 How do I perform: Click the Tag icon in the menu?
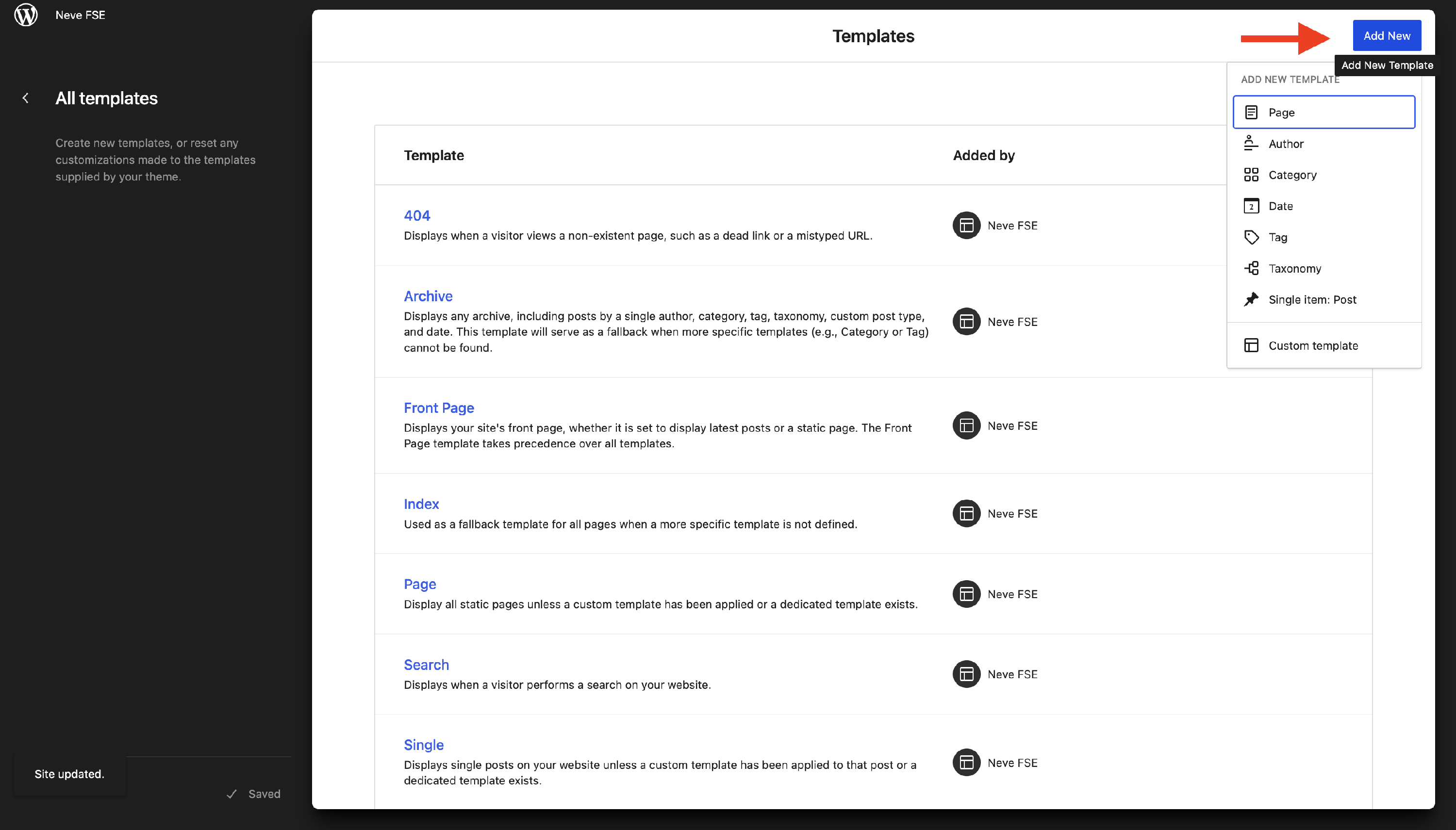(x=1251, y=237)
